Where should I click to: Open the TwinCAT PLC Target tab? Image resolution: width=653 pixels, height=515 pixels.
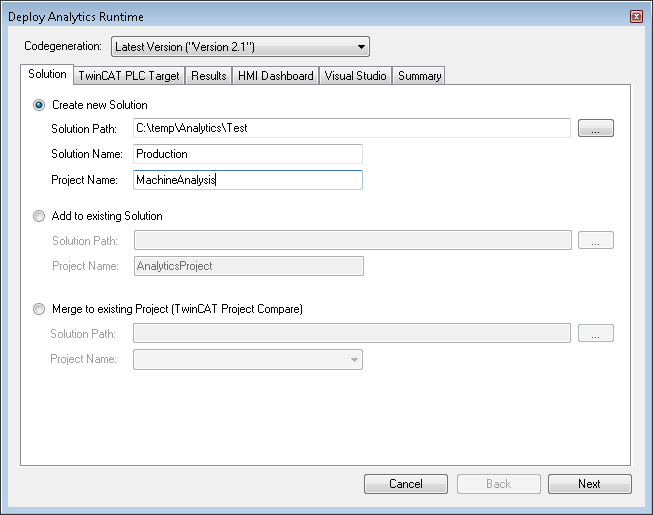pyautogui.click(x=129, y=76)
